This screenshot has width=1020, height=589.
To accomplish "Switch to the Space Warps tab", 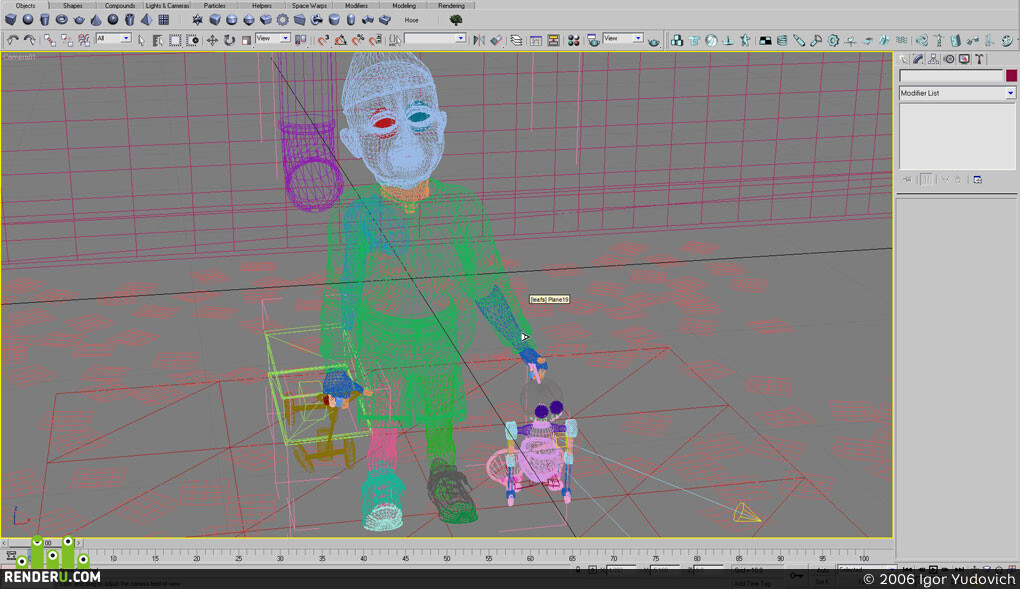I will point(309,6).
